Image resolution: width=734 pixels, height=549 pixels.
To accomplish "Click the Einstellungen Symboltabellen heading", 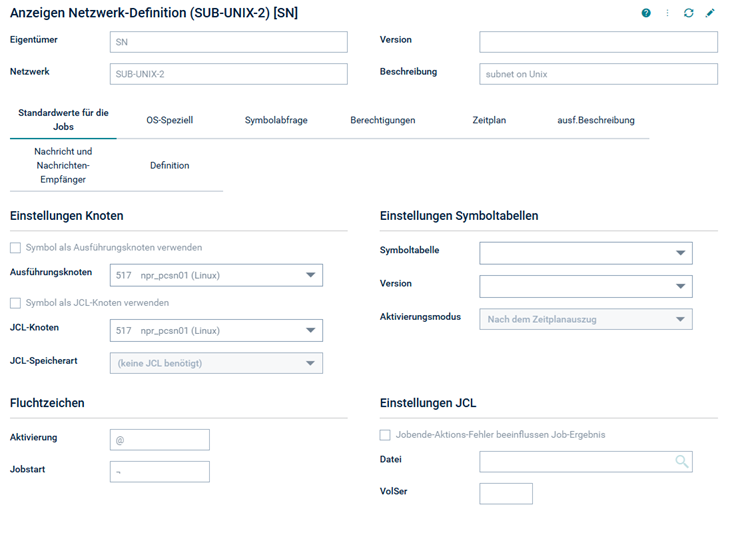I will pyautogui.click(x=459, y=216).
